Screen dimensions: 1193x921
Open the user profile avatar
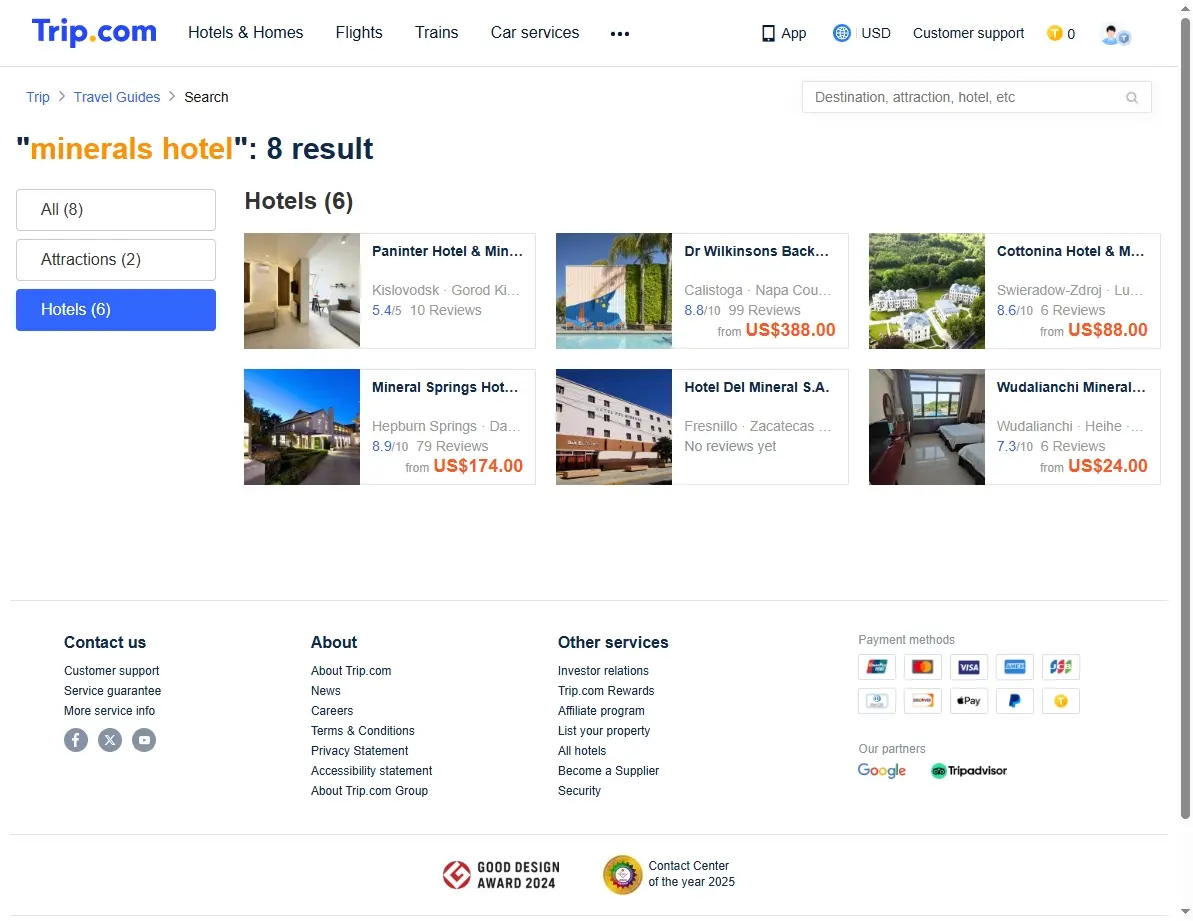pos(1115,34)
